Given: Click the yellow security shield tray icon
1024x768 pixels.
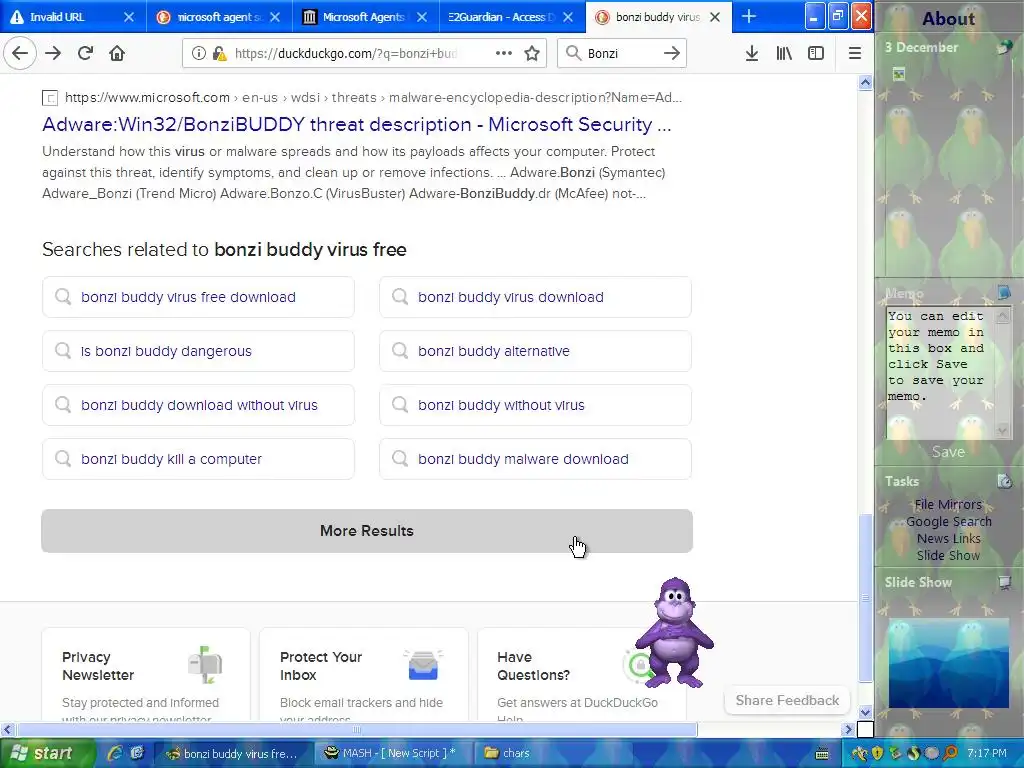Looking at the screenshot, I should [x=877, y=754].
